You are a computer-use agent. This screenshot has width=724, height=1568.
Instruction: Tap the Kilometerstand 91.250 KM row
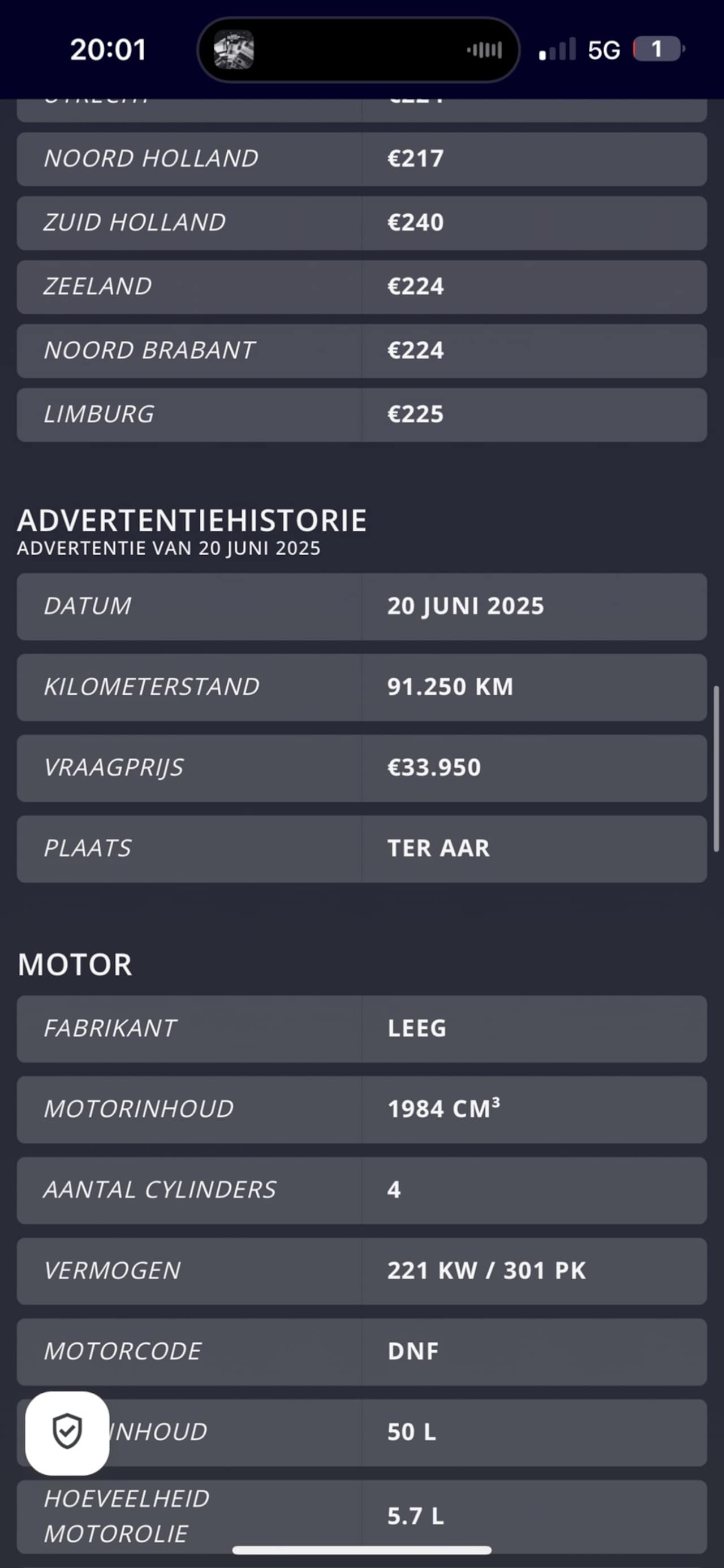tap(361, 687)
